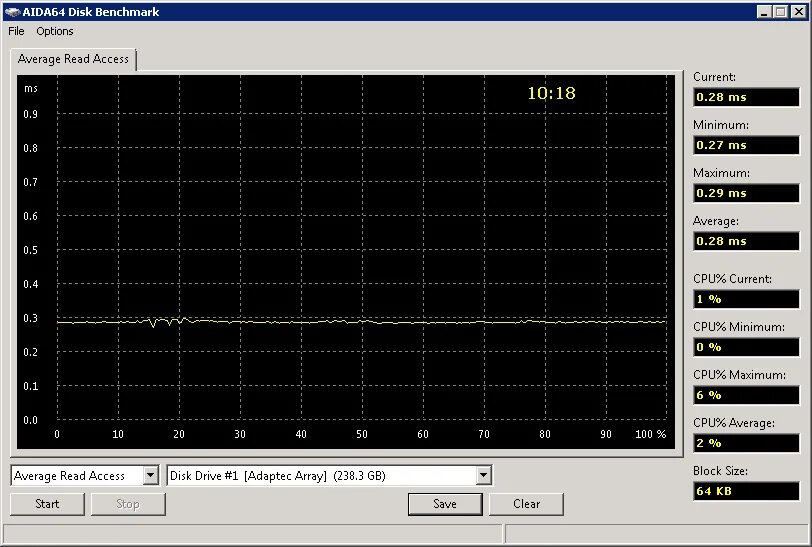Click the Block Size 64 KB value
Image resolution: width=812 pixels, height=547 pixels.
pyautogui.click(x=746, y=491)
